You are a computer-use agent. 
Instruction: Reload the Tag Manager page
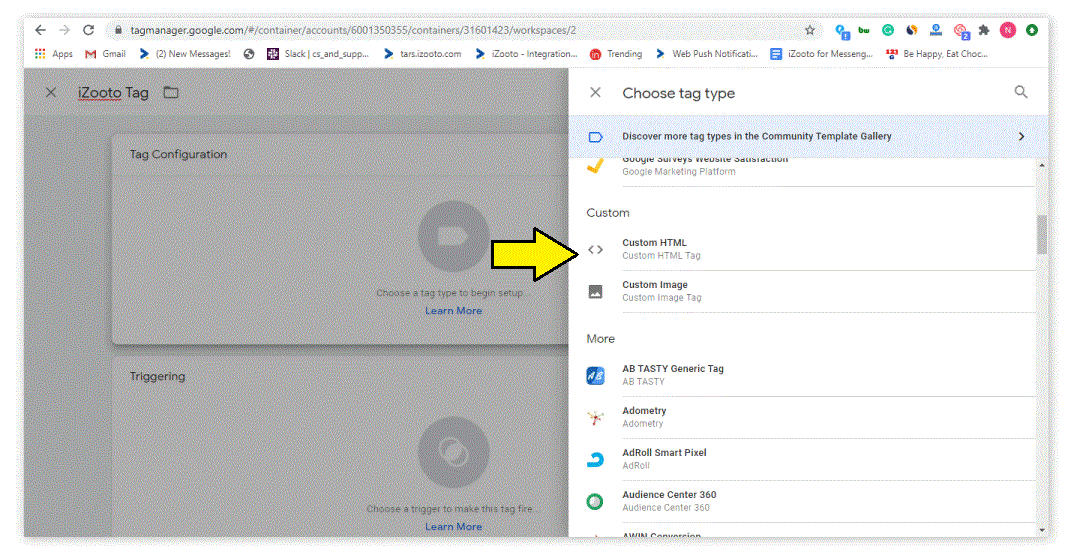88,30
